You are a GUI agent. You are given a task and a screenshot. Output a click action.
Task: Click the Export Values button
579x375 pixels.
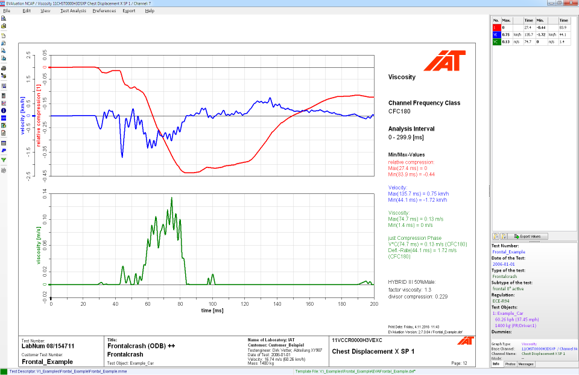(x=528, y=236)
